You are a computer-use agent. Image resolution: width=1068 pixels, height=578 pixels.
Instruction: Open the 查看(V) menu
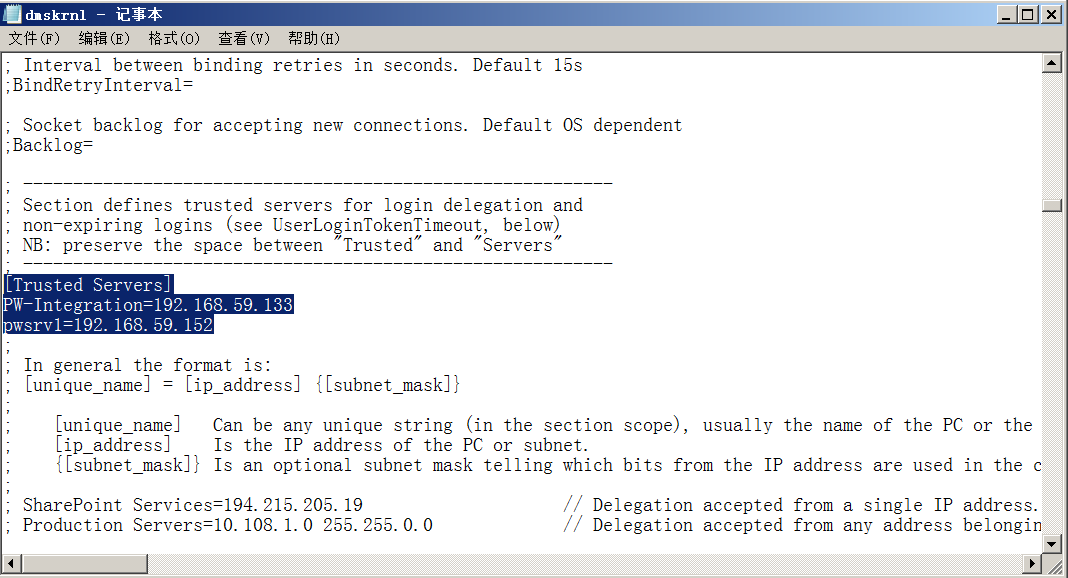(x=244, y=39)
